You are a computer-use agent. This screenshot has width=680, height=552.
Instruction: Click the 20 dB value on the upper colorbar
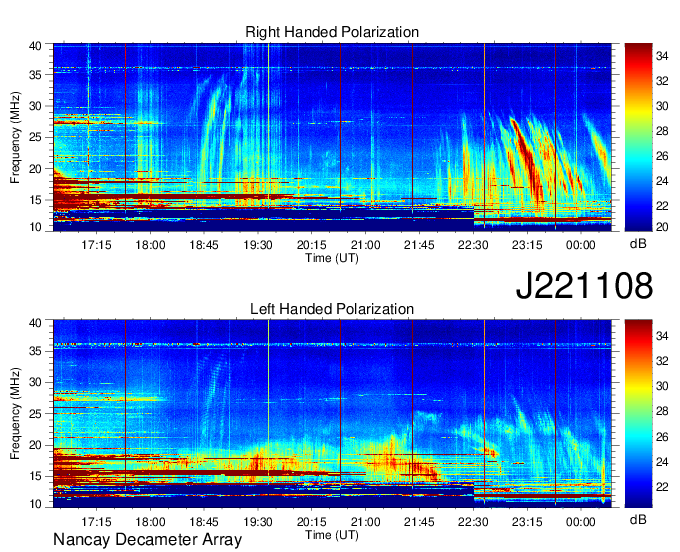(x=662, y=227)
